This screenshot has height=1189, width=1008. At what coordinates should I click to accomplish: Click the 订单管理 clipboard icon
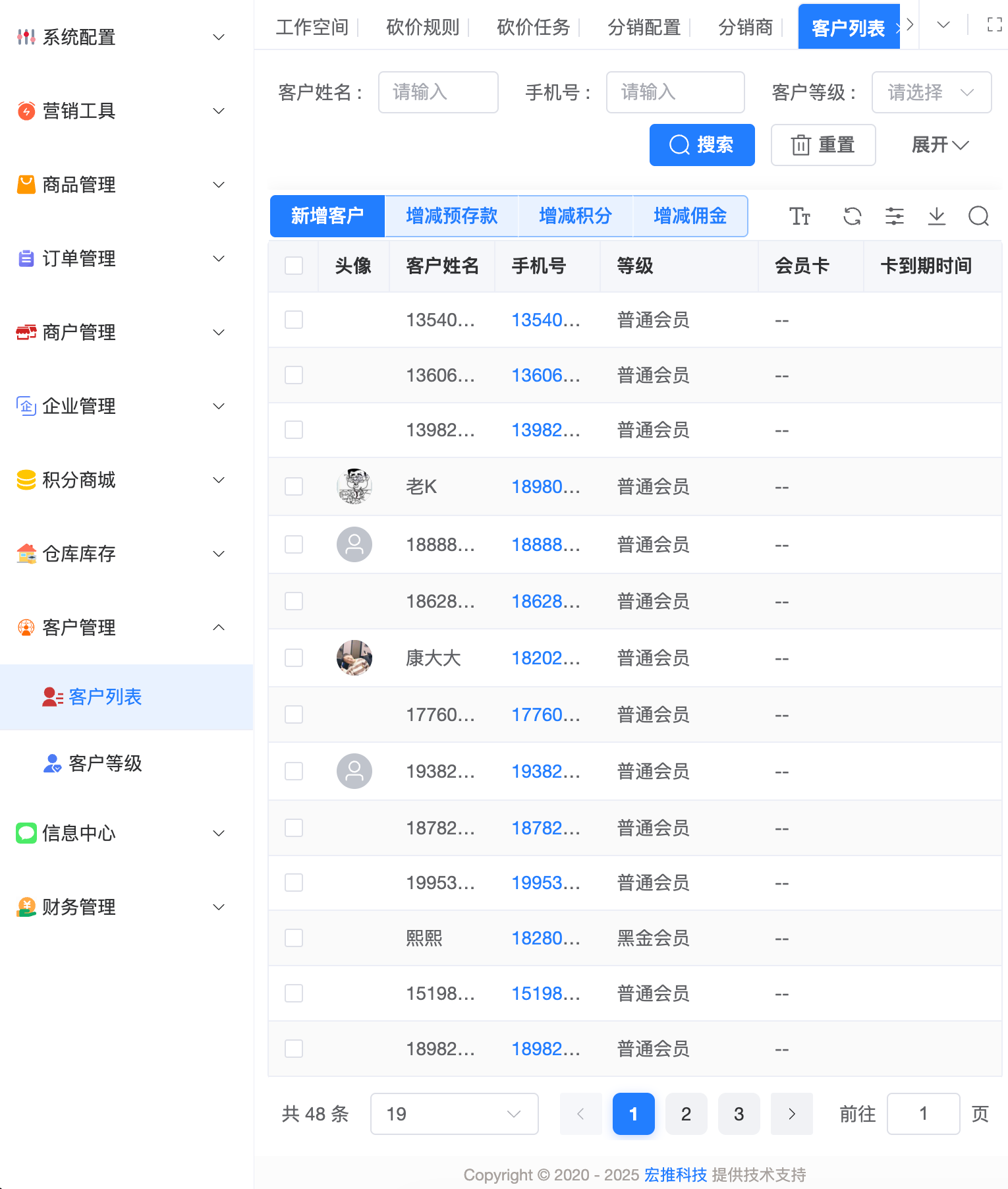(x=26, y=258)
